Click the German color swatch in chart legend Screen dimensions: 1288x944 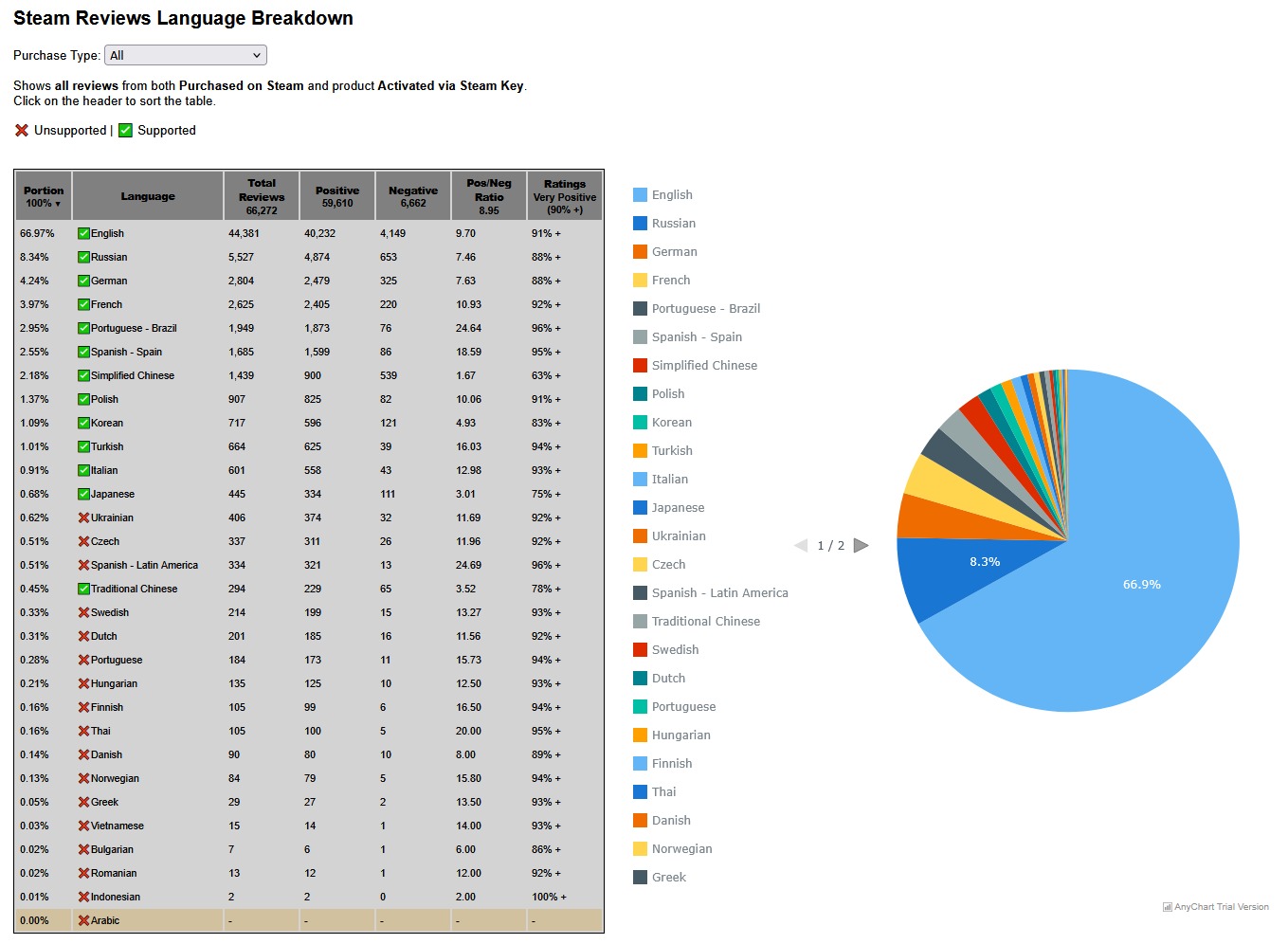point(640,251)
